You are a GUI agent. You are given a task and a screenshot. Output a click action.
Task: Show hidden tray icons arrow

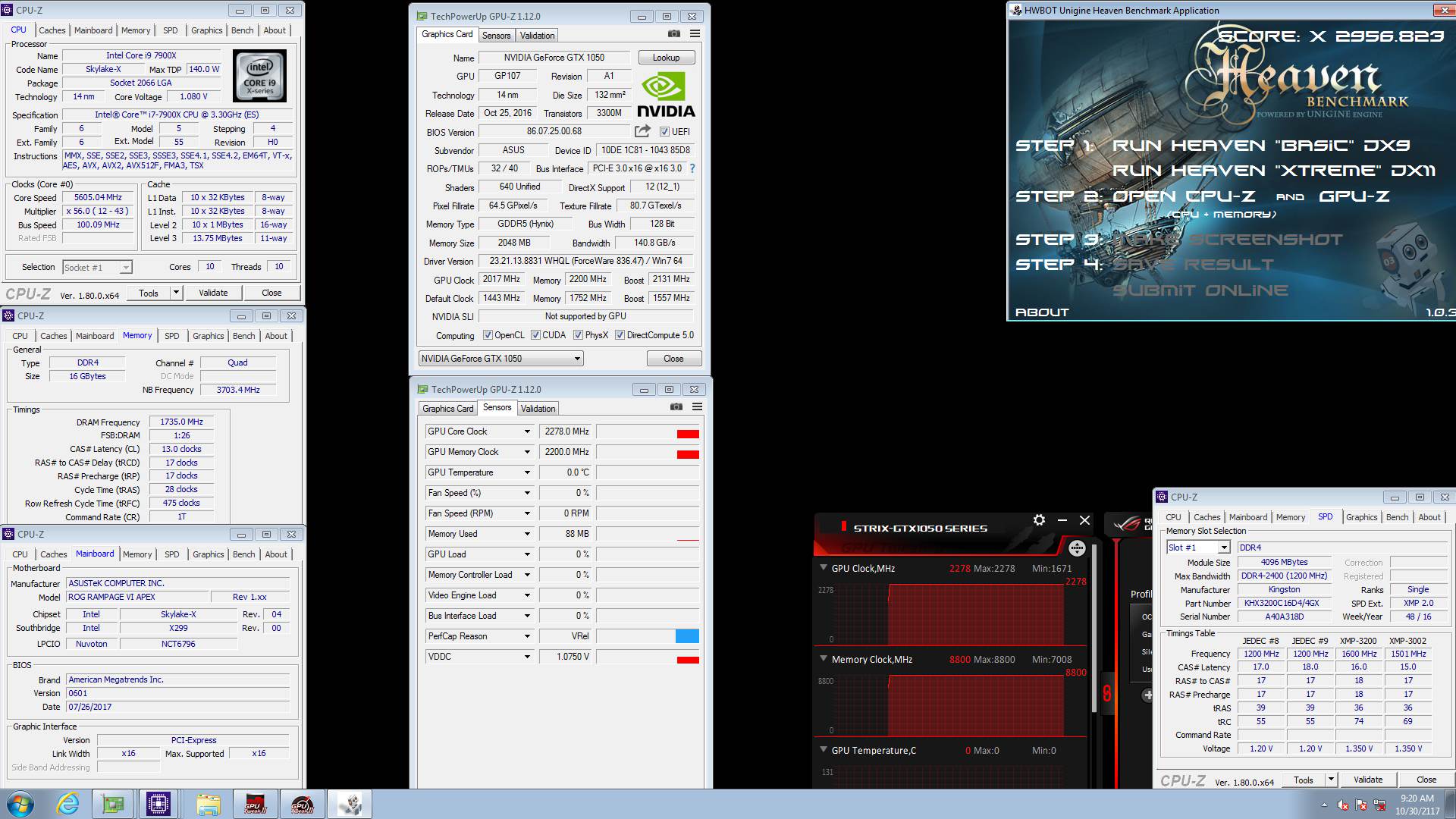[x=1325, y=805]
